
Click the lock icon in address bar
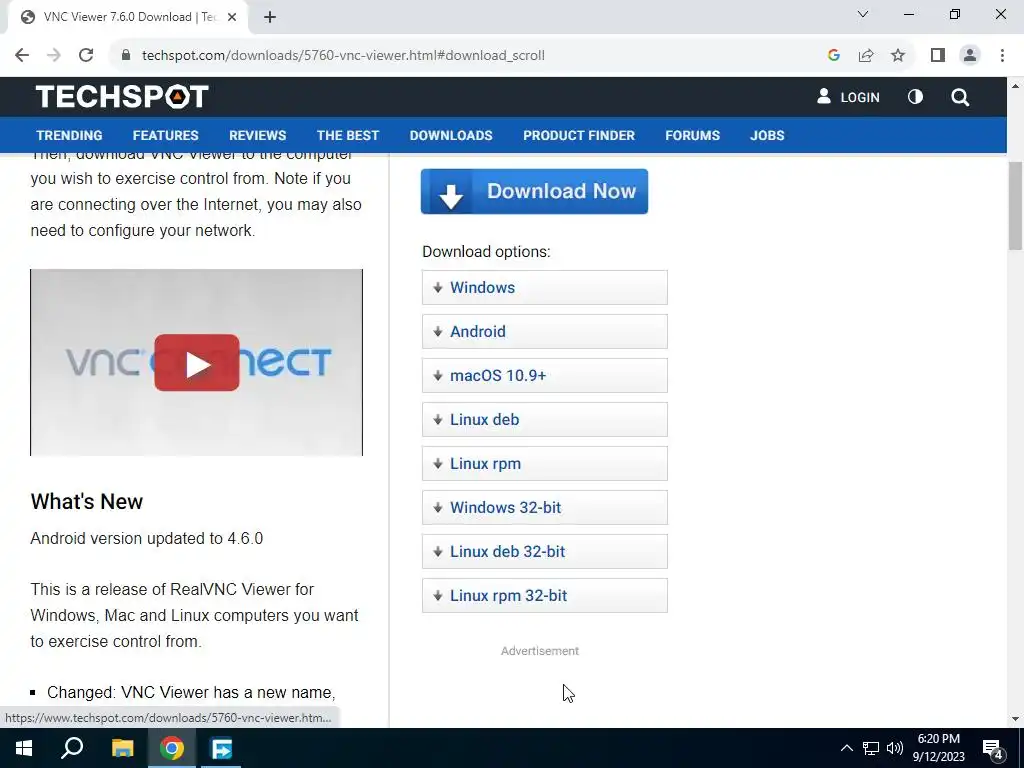(x=126, y=56)
